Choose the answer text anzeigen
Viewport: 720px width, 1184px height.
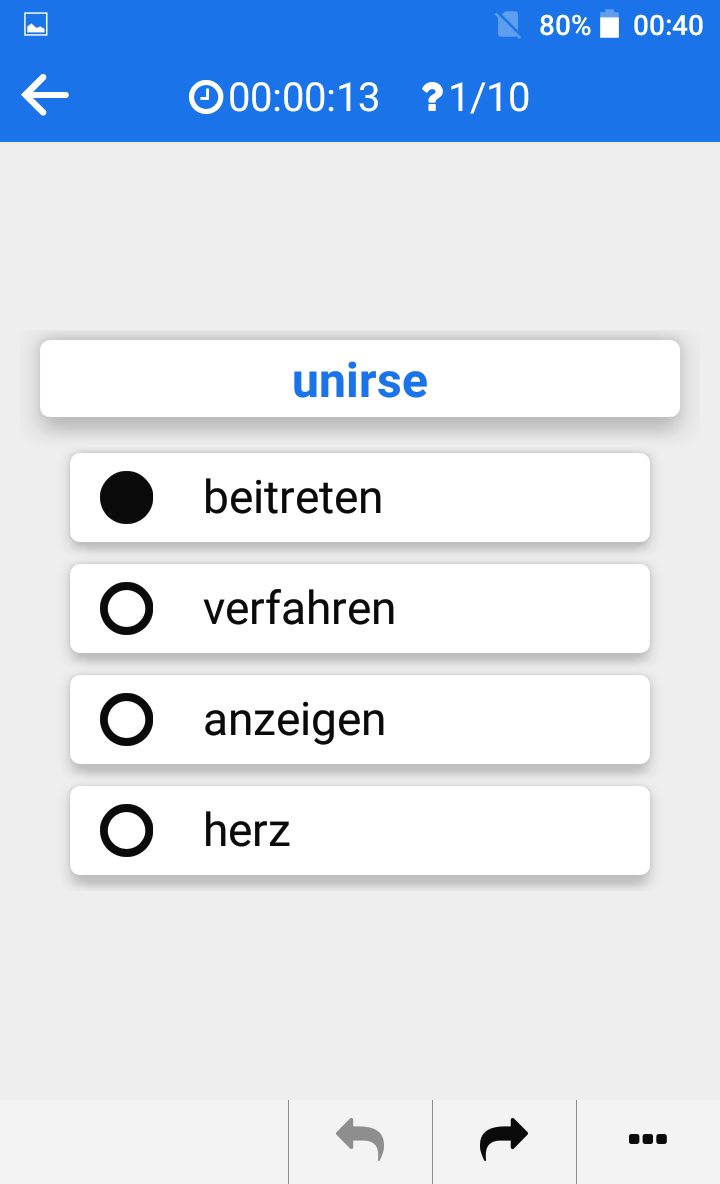coord(294,720)
